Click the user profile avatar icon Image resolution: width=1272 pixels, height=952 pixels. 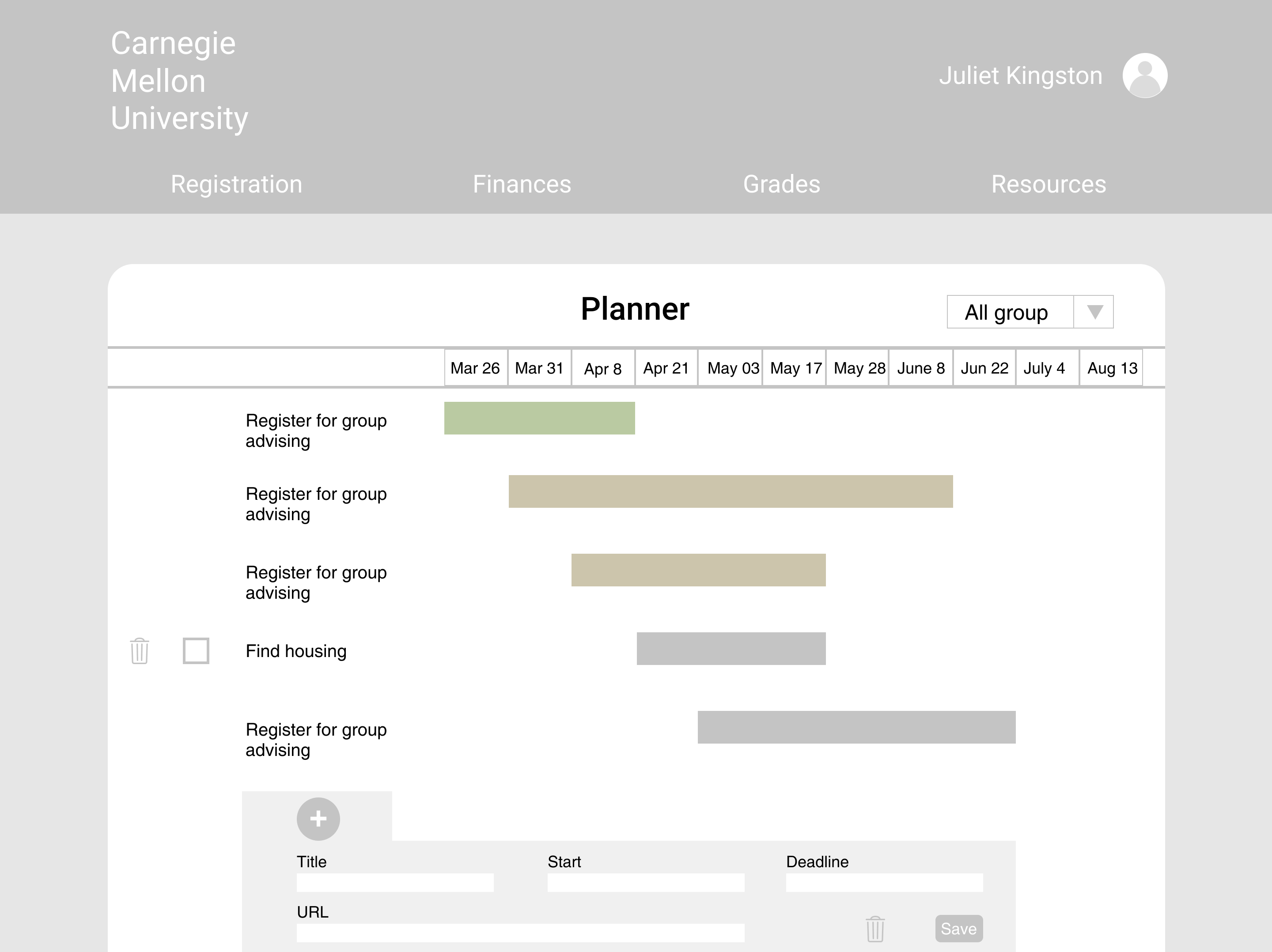(1144, 76)
